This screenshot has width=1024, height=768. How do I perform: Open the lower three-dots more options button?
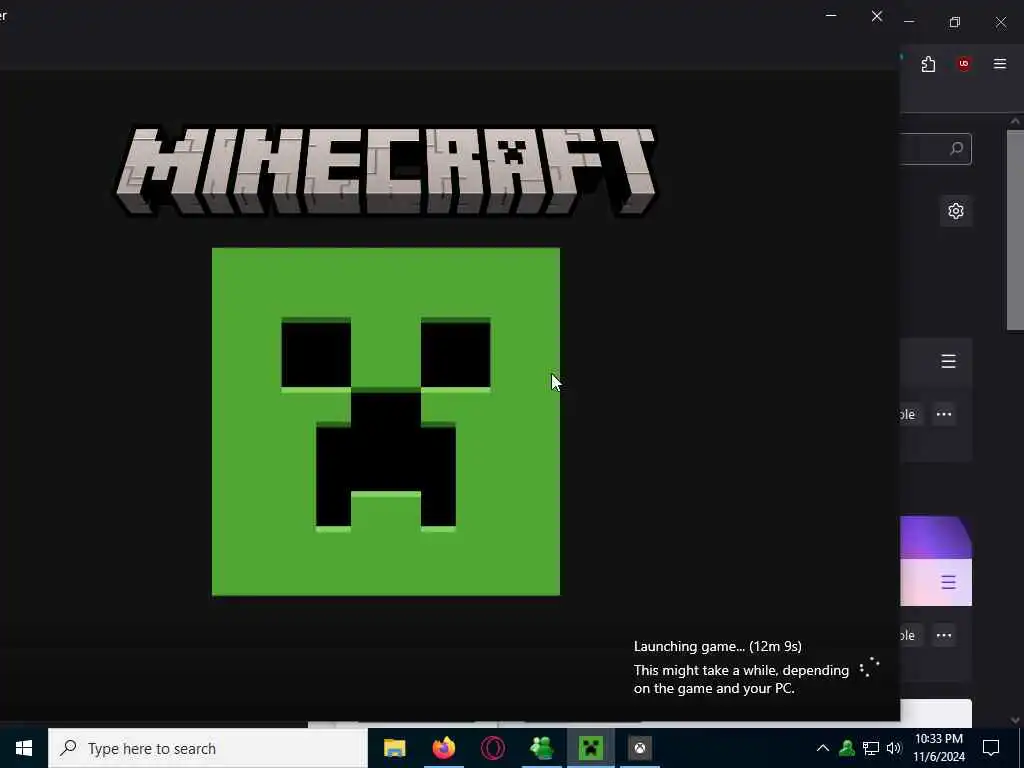[x=944, y=635]
